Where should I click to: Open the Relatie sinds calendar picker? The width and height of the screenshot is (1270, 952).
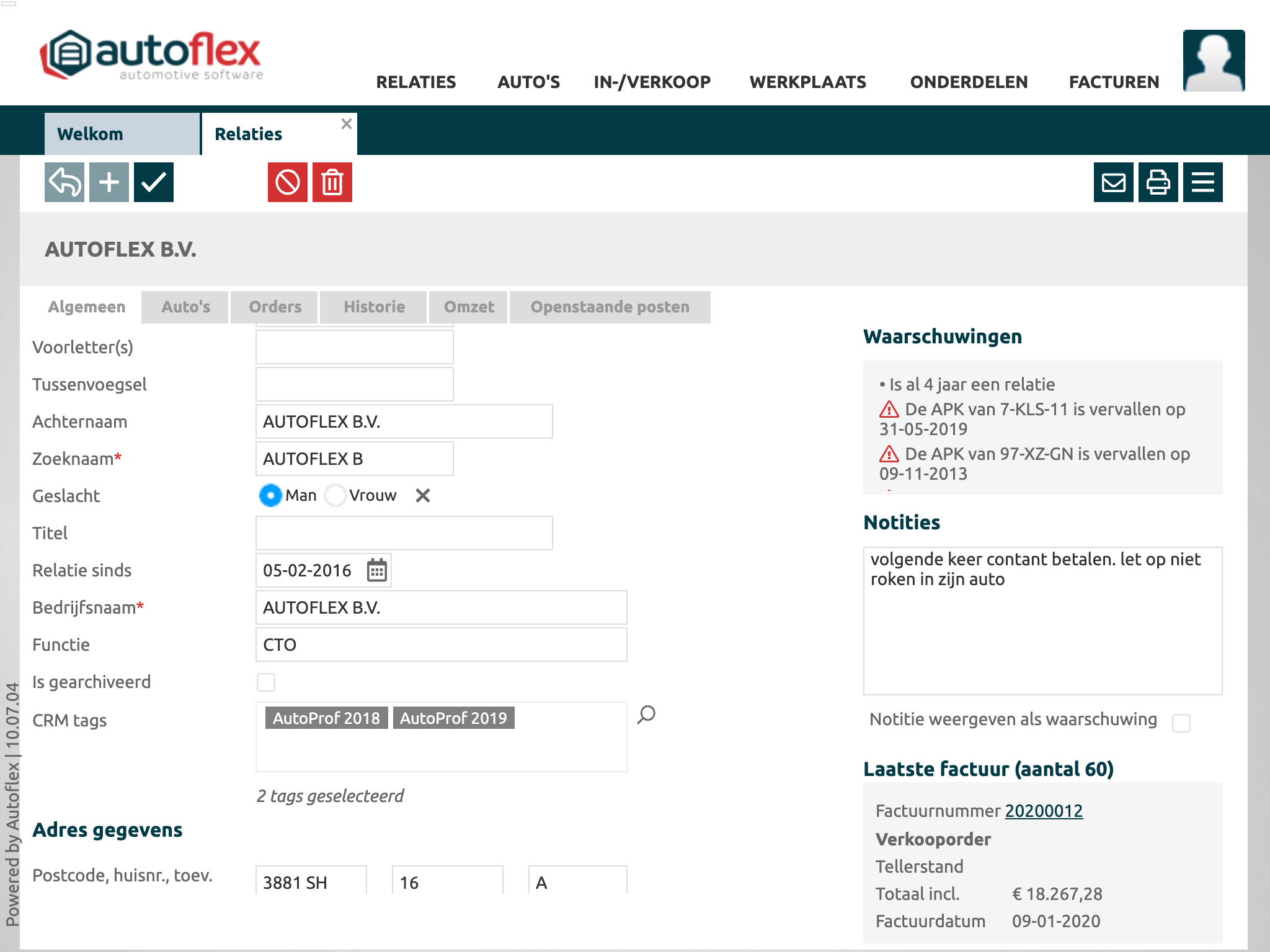[376, 570]
